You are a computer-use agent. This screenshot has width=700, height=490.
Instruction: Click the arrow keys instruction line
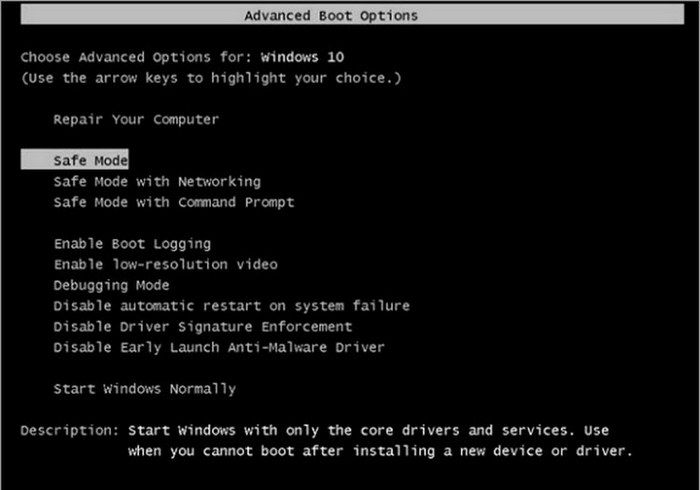point(211,78)
